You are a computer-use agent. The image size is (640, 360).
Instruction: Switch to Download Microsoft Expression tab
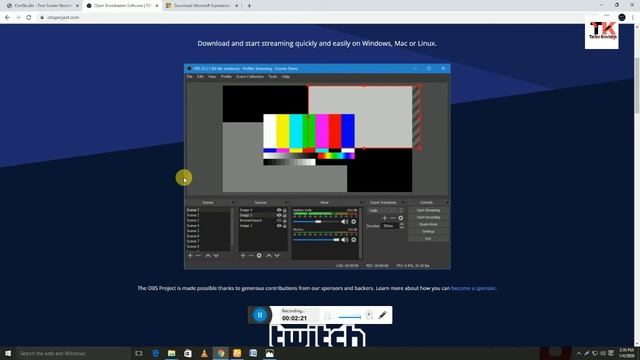point(202,6)
